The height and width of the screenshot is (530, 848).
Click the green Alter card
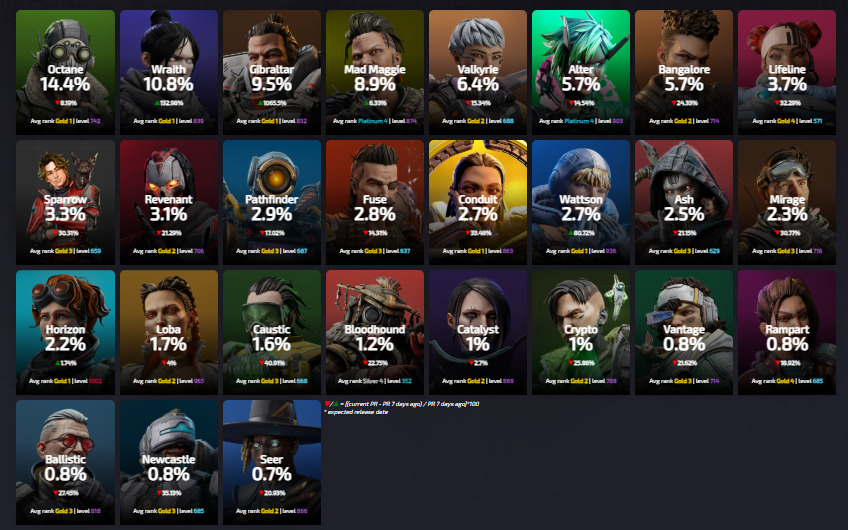[581, 72]
